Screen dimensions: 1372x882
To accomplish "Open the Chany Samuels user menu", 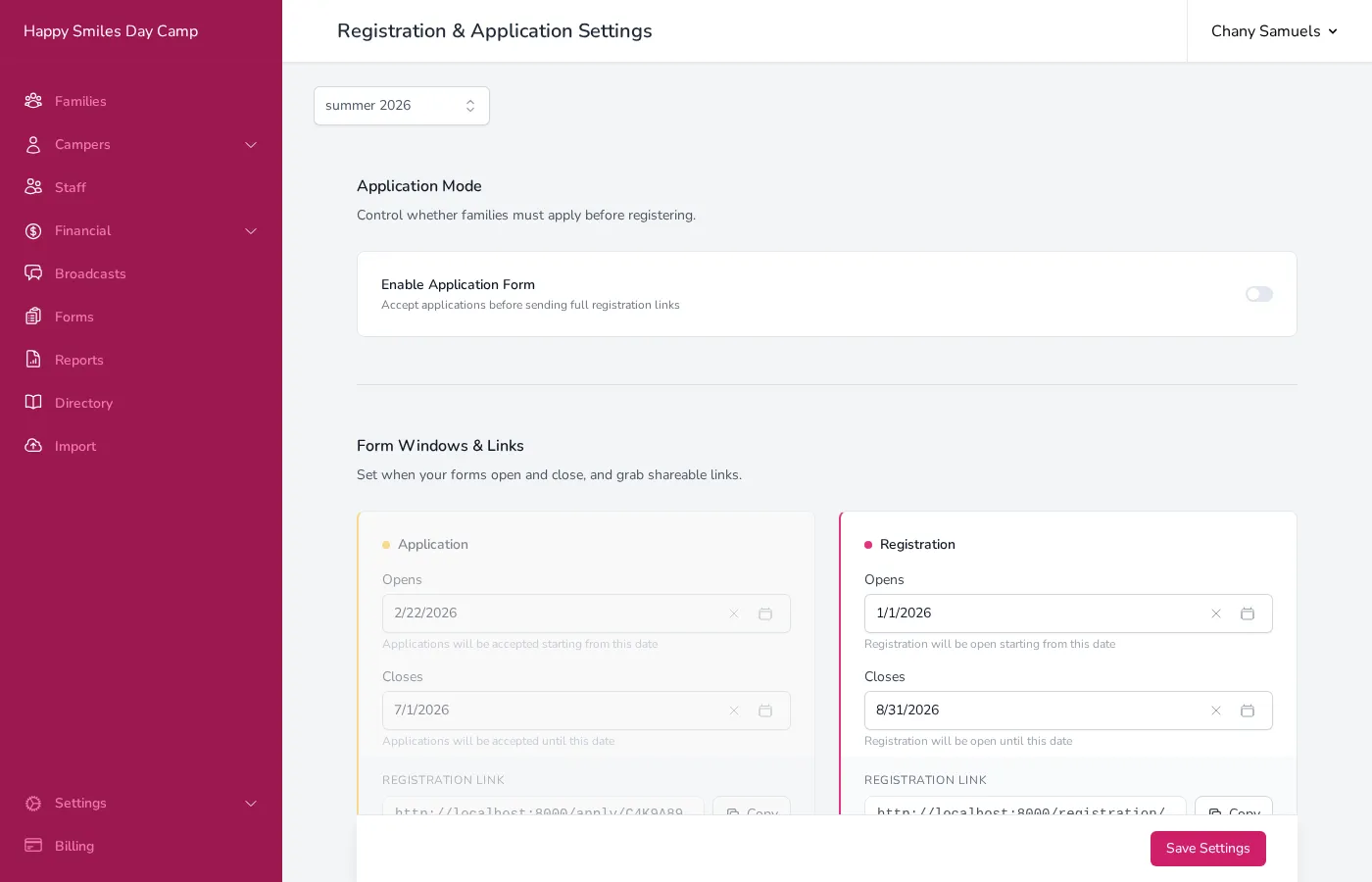I will pos(1274,31).
